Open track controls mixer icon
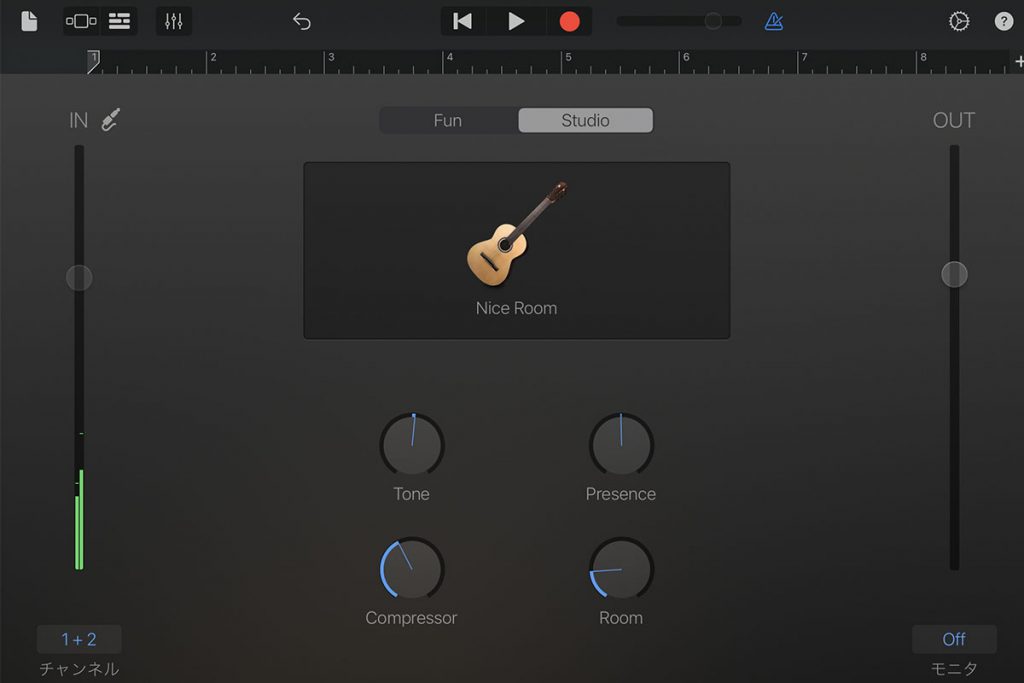Image resolution: width=1024 pixels, height=683 pixels. (174, 22)
